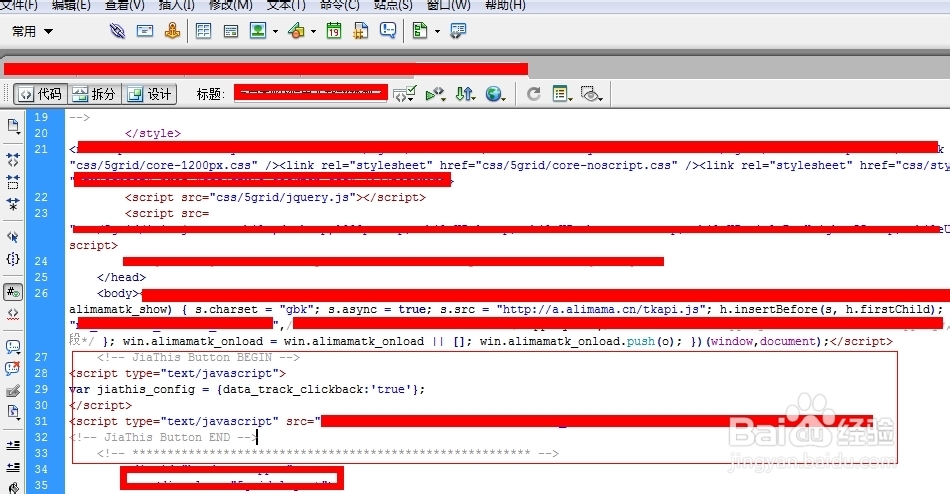Switch to 设计 (Design) view

pos(150,94)
